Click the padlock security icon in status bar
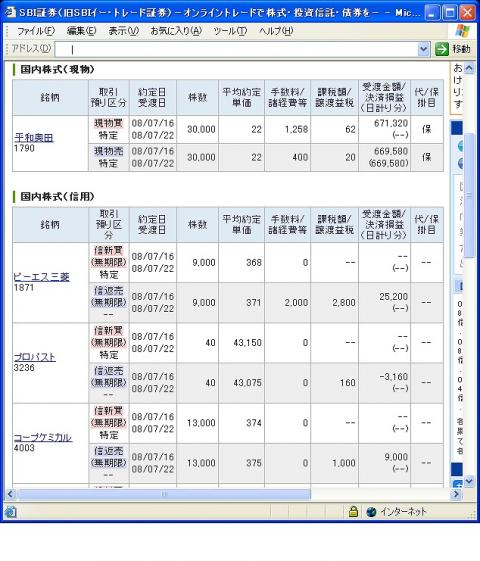The height and width of the screenshot is (561, 480). pos(353,512)
